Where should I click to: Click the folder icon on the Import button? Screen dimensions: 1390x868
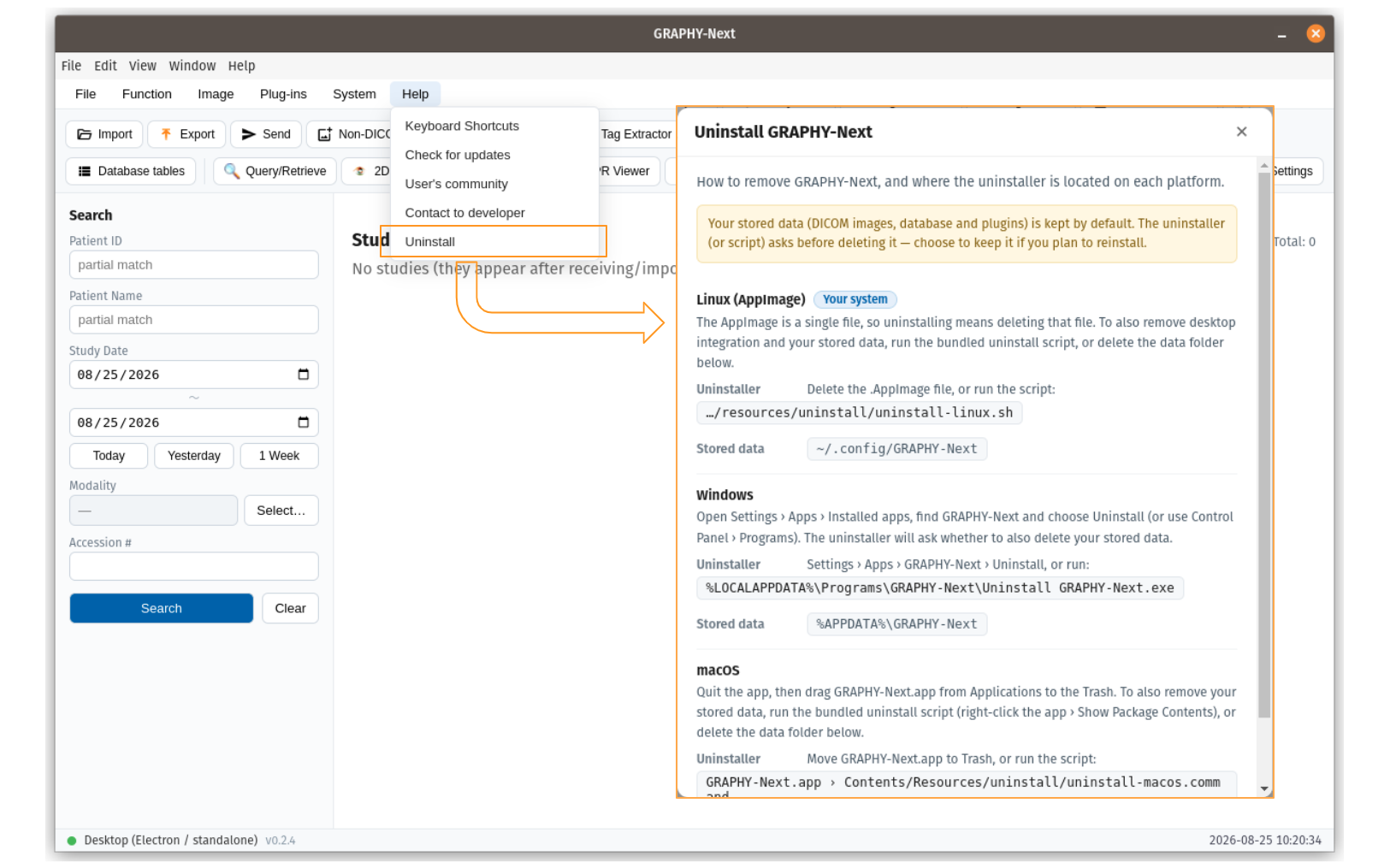click(x=84, y=134)
